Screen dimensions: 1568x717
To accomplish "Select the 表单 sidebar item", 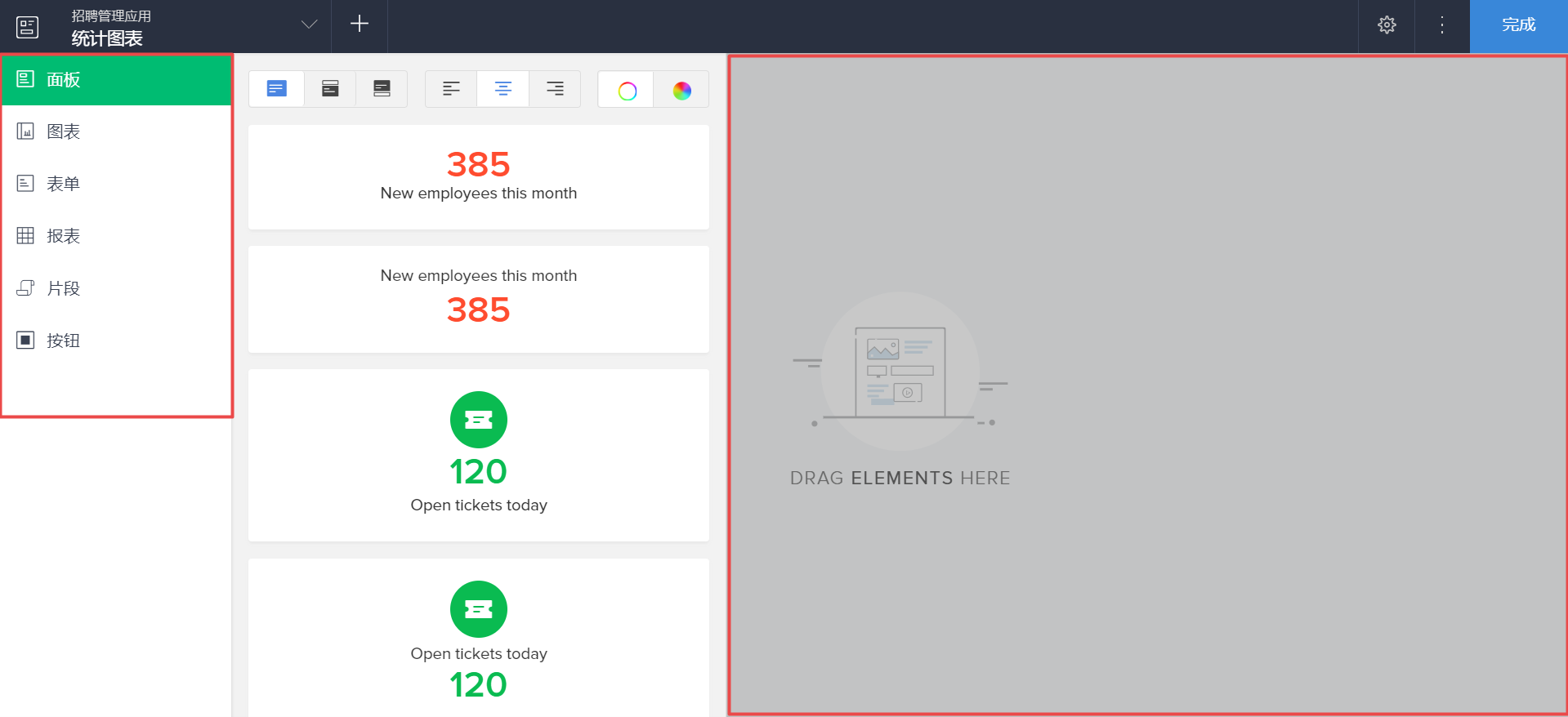I will (x=117, y=184).
